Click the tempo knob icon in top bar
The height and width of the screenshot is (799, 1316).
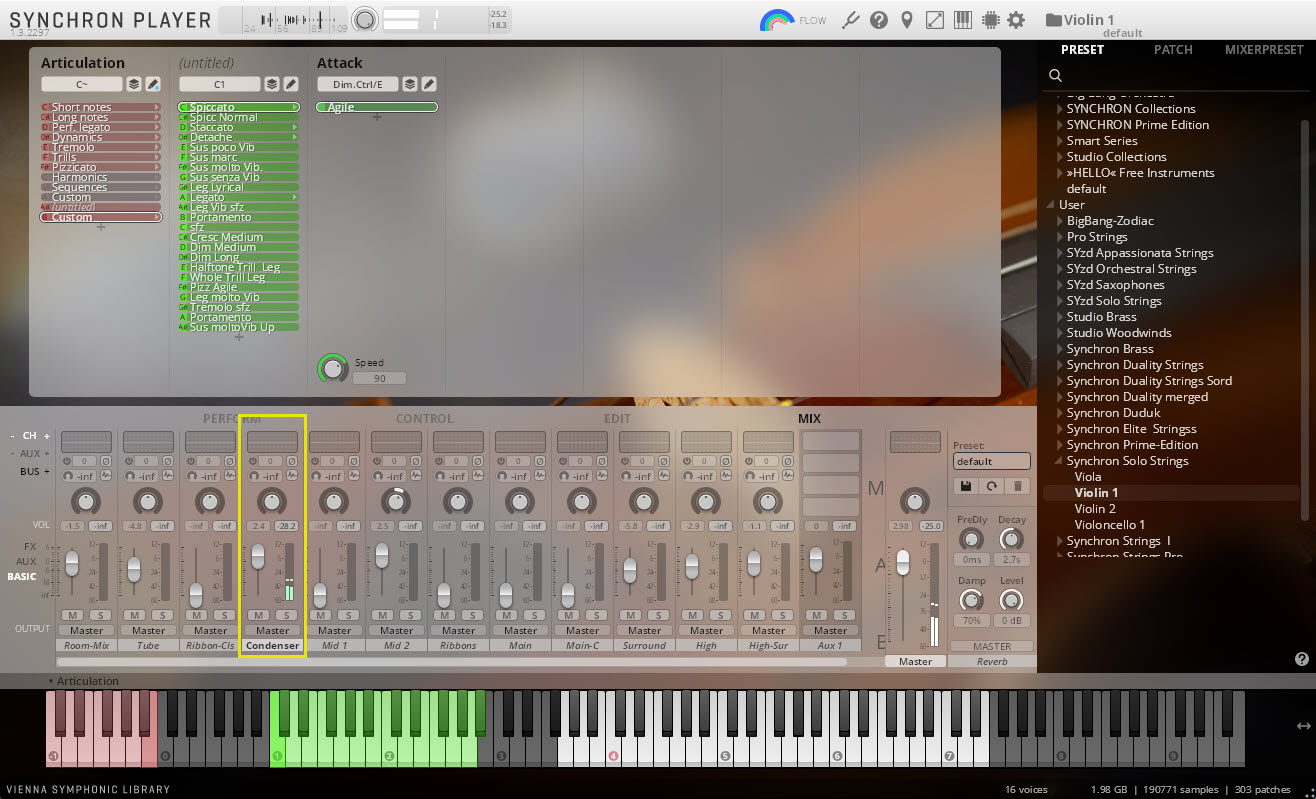coord(366,19)
